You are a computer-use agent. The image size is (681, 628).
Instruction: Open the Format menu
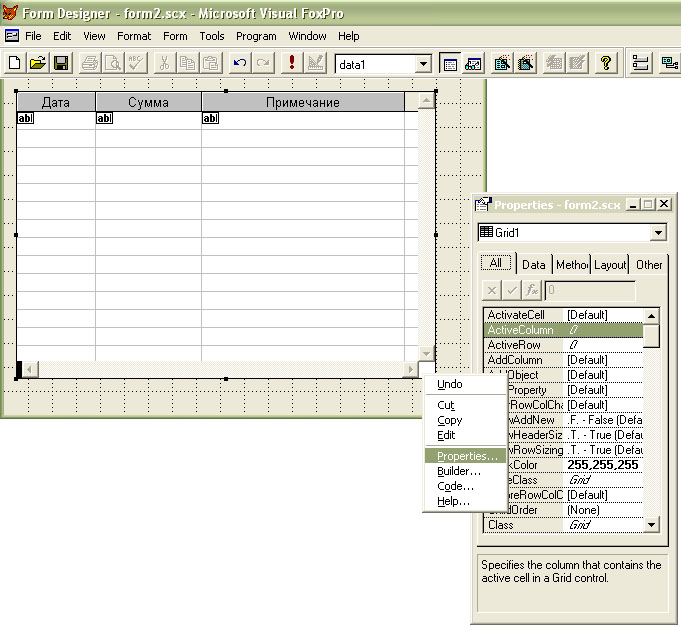[x=134, y=36]
